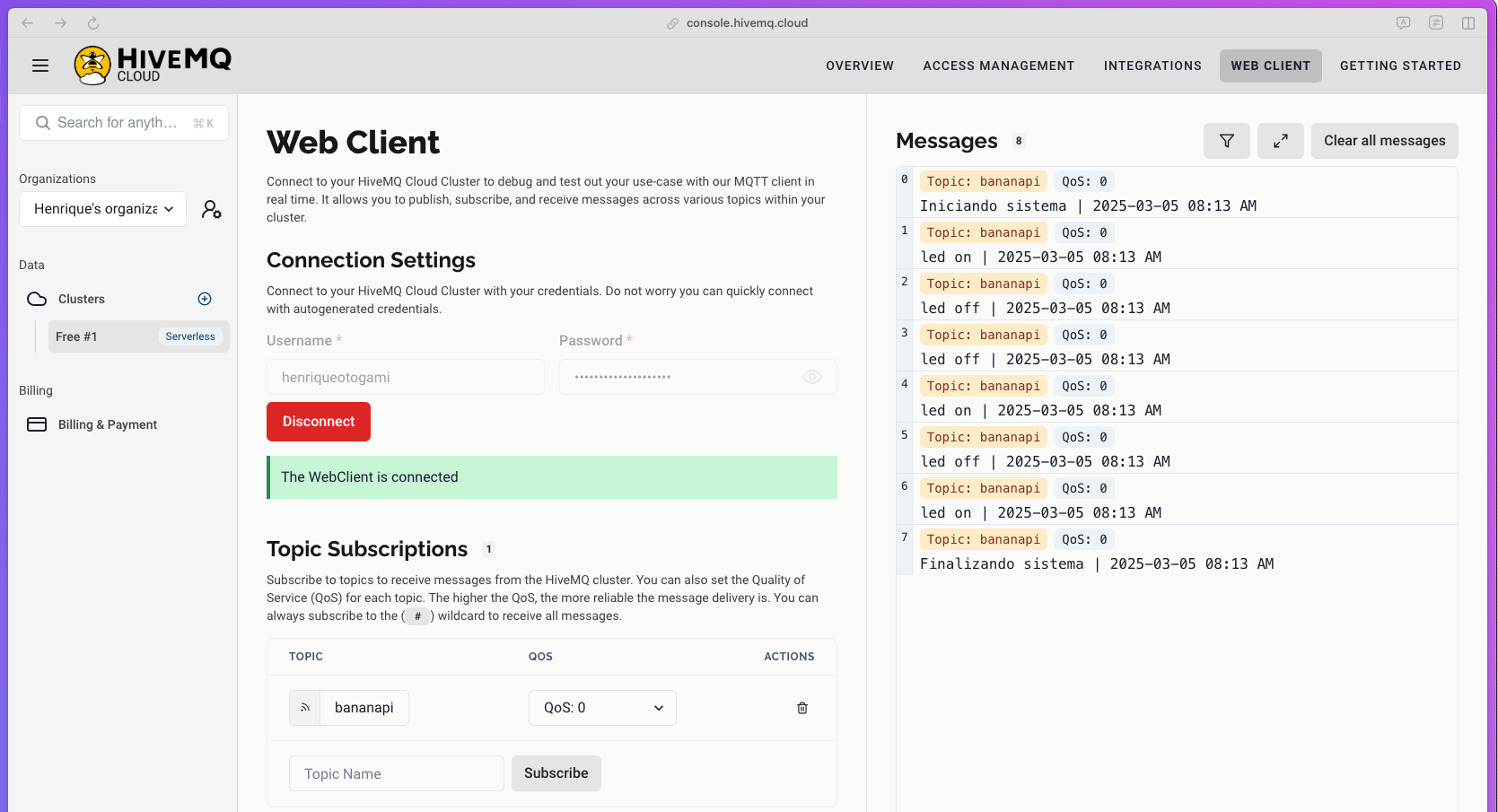This screenshot has width=1498, height=812.
Task: Click the Serverless badge on Free #1
Action: [190, 336]
